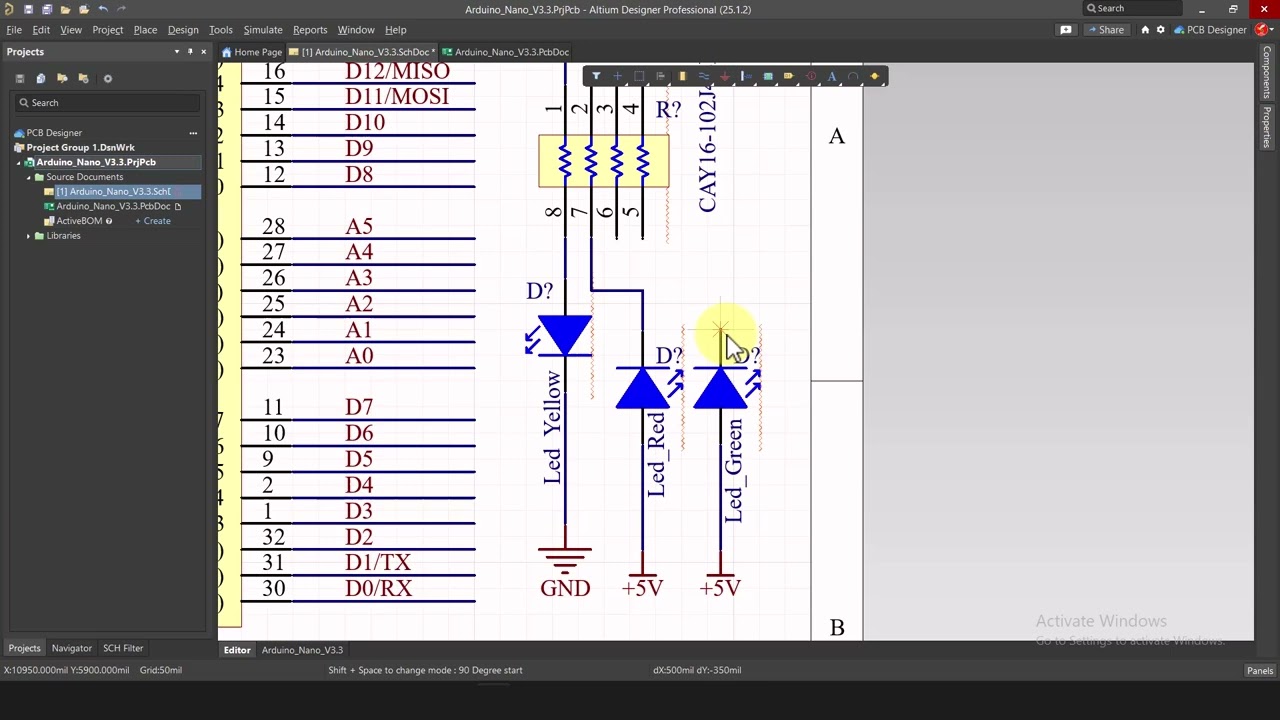Open the Design menu
The height and width of the screenshot is (720, 1280).
[183, 30]
